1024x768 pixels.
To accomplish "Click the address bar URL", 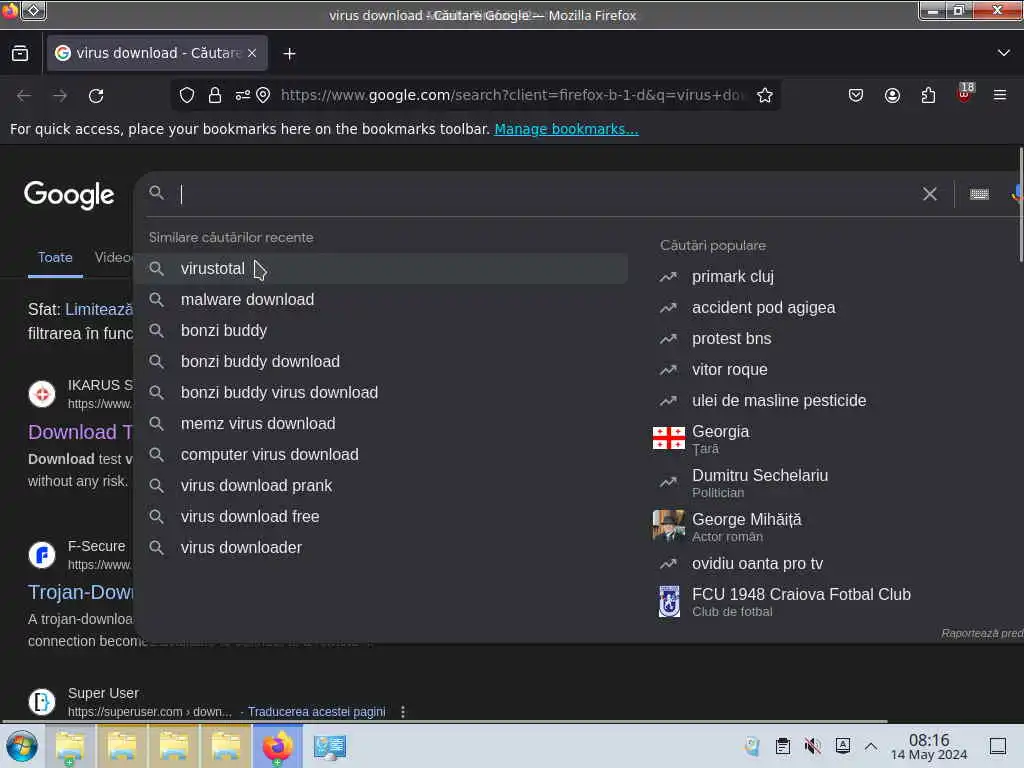I will 511,95.
